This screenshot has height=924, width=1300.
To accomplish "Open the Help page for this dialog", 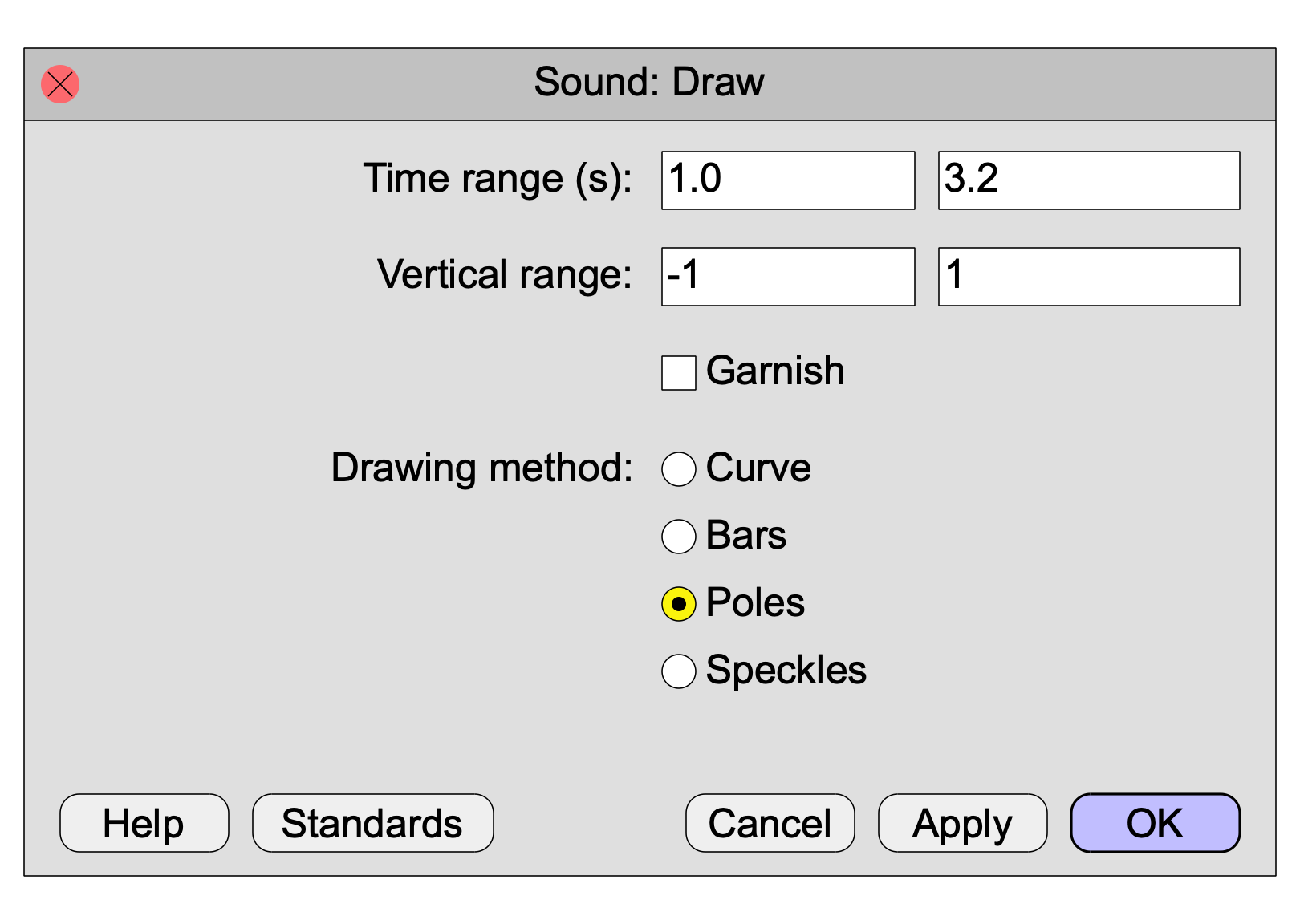I will click(144, 823).
